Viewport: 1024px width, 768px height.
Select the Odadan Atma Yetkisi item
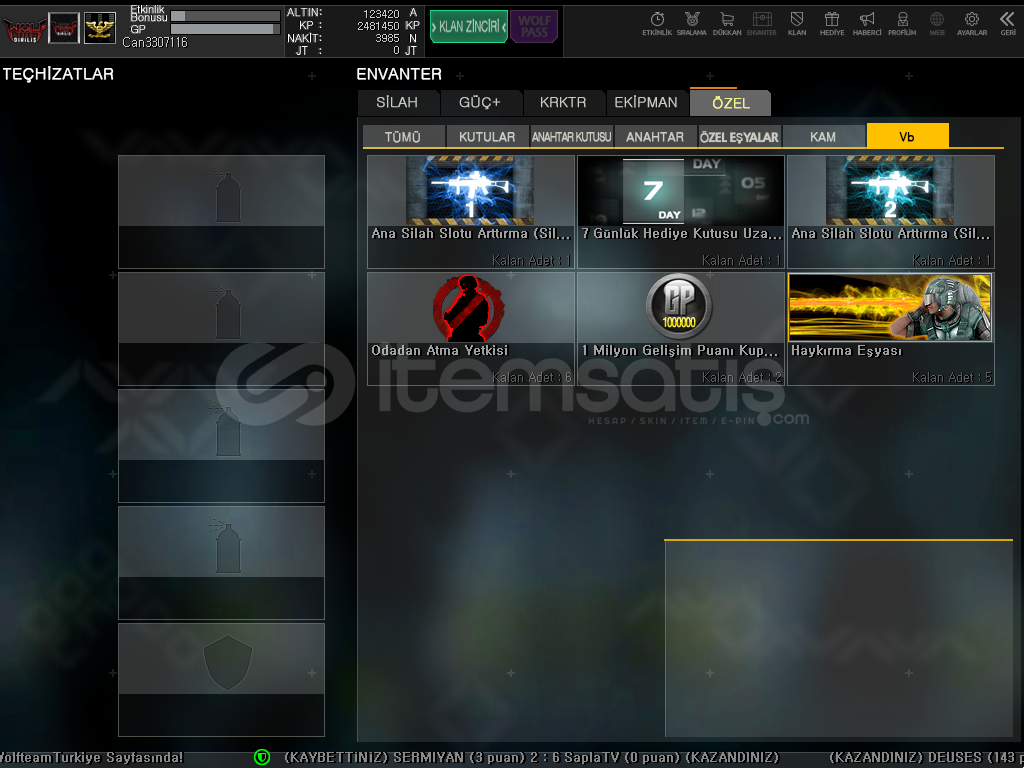click(x=471, y=328)
